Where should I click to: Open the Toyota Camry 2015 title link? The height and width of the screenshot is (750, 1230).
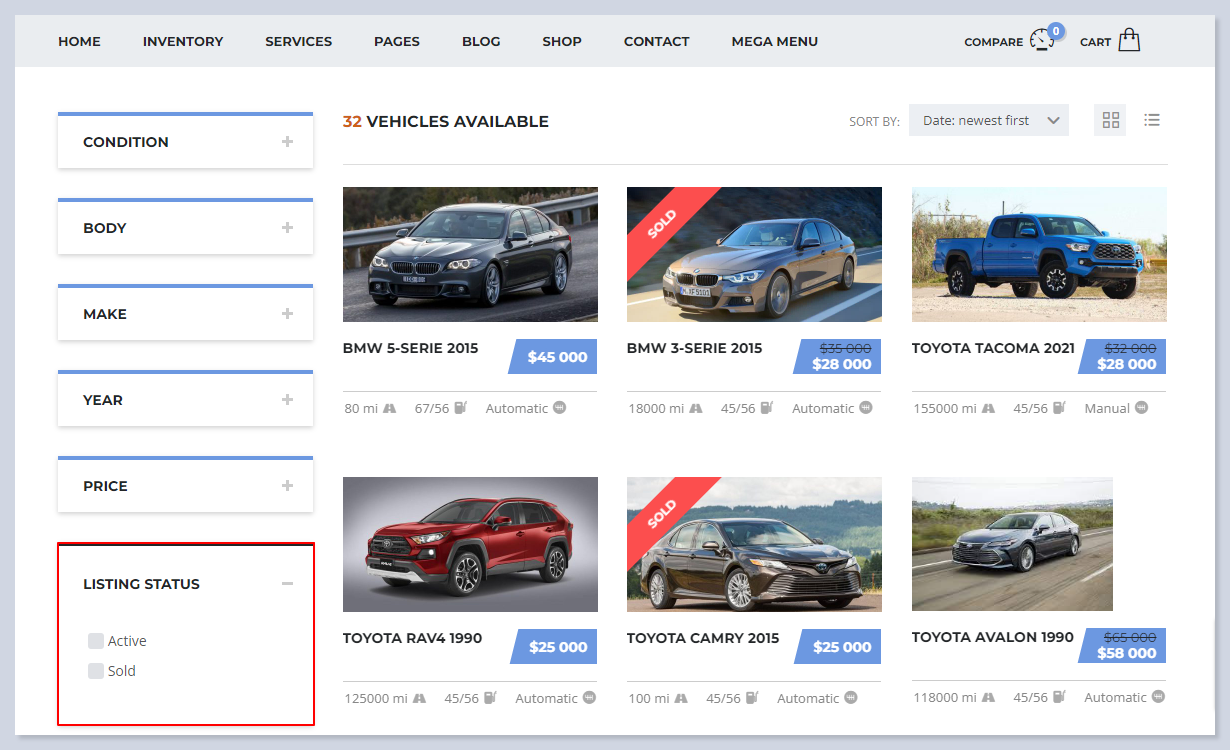702,638
